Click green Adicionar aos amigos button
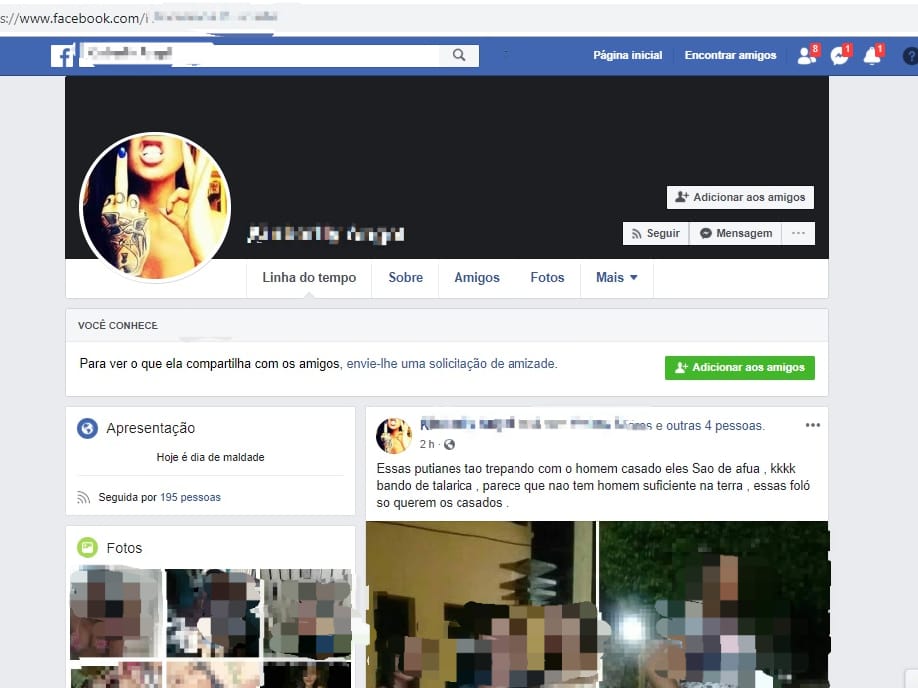 [739, 368]
